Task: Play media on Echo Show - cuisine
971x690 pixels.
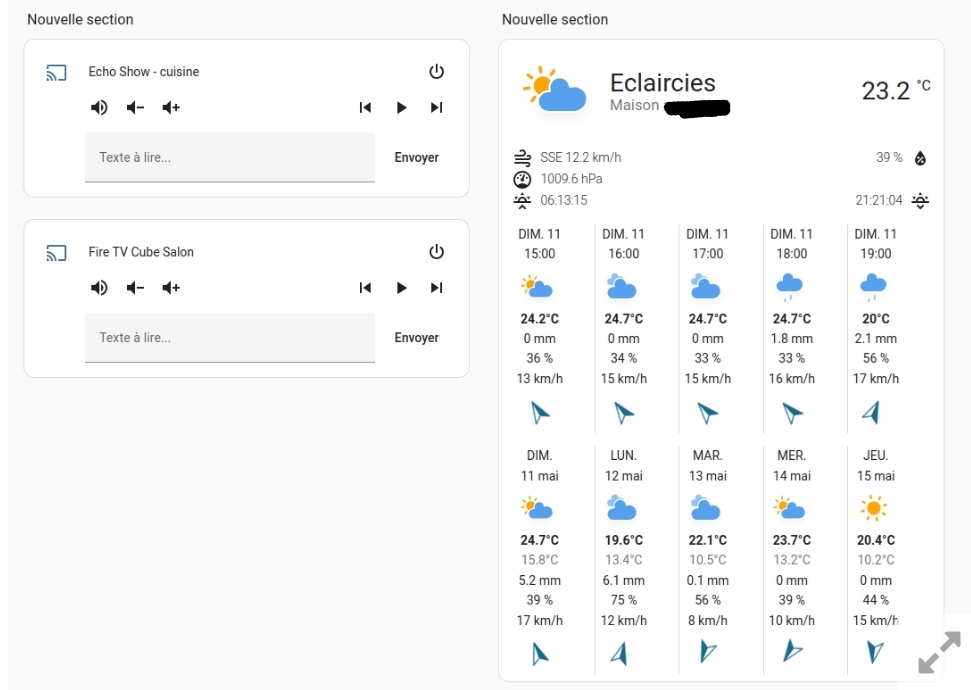Action: pos(401,108)
